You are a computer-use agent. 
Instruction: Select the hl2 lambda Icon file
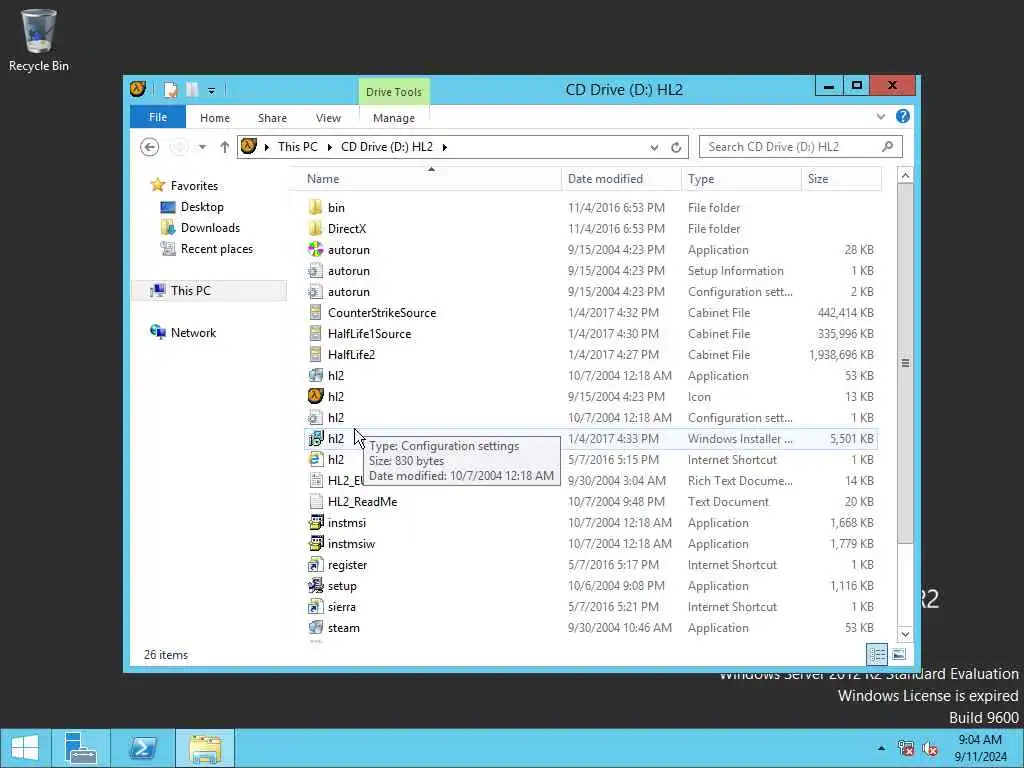(x=315, y=396)
